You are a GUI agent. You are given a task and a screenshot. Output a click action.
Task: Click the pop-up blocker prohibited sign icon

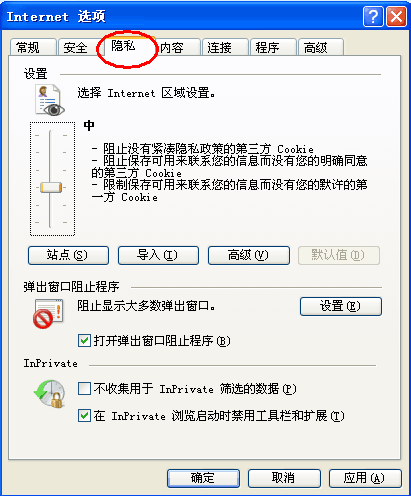pyautogui.click(x=48, y=313)
